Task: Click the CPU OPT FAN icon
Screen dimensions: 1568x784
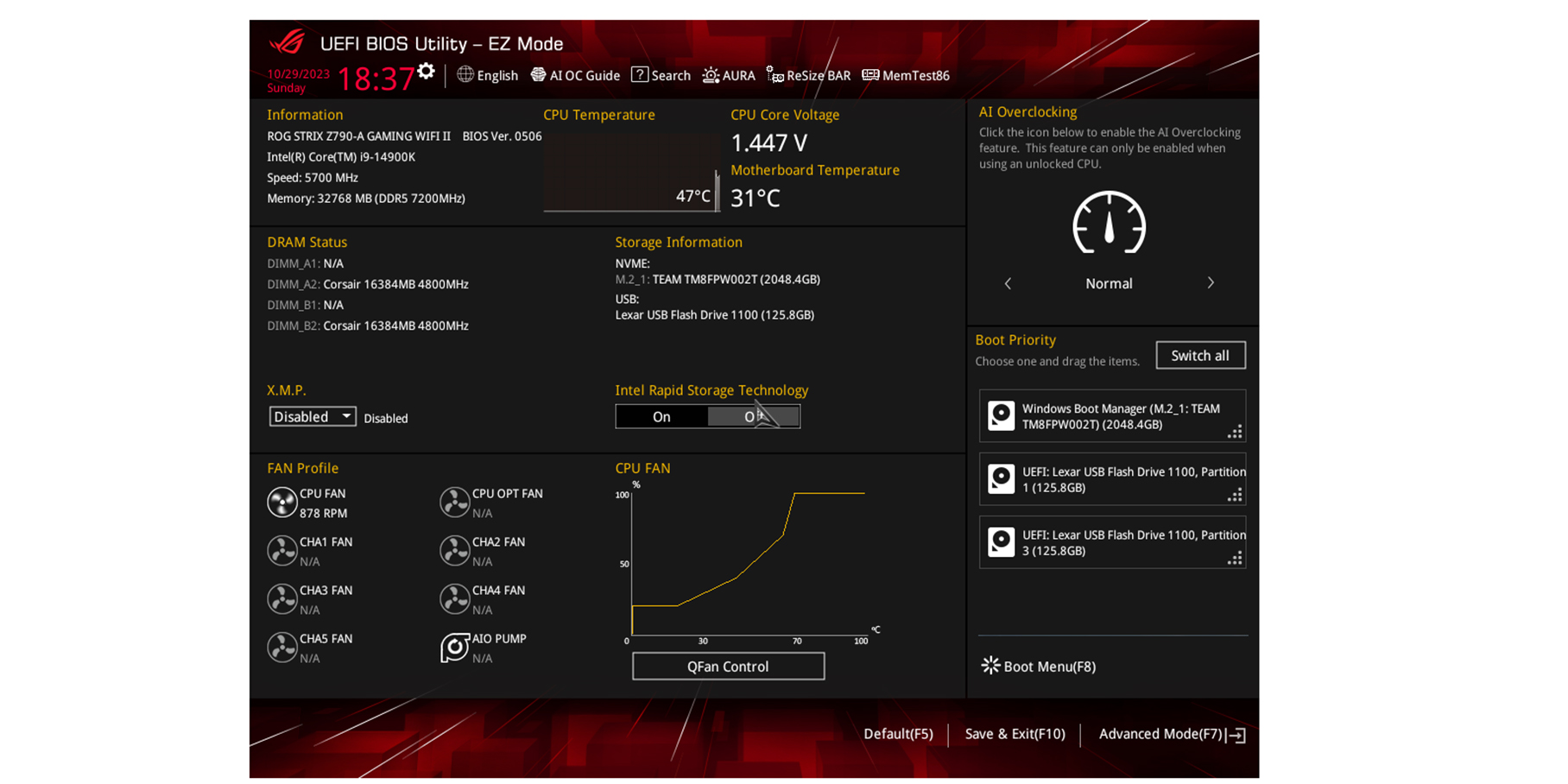Action: click(x=455, y=502)
